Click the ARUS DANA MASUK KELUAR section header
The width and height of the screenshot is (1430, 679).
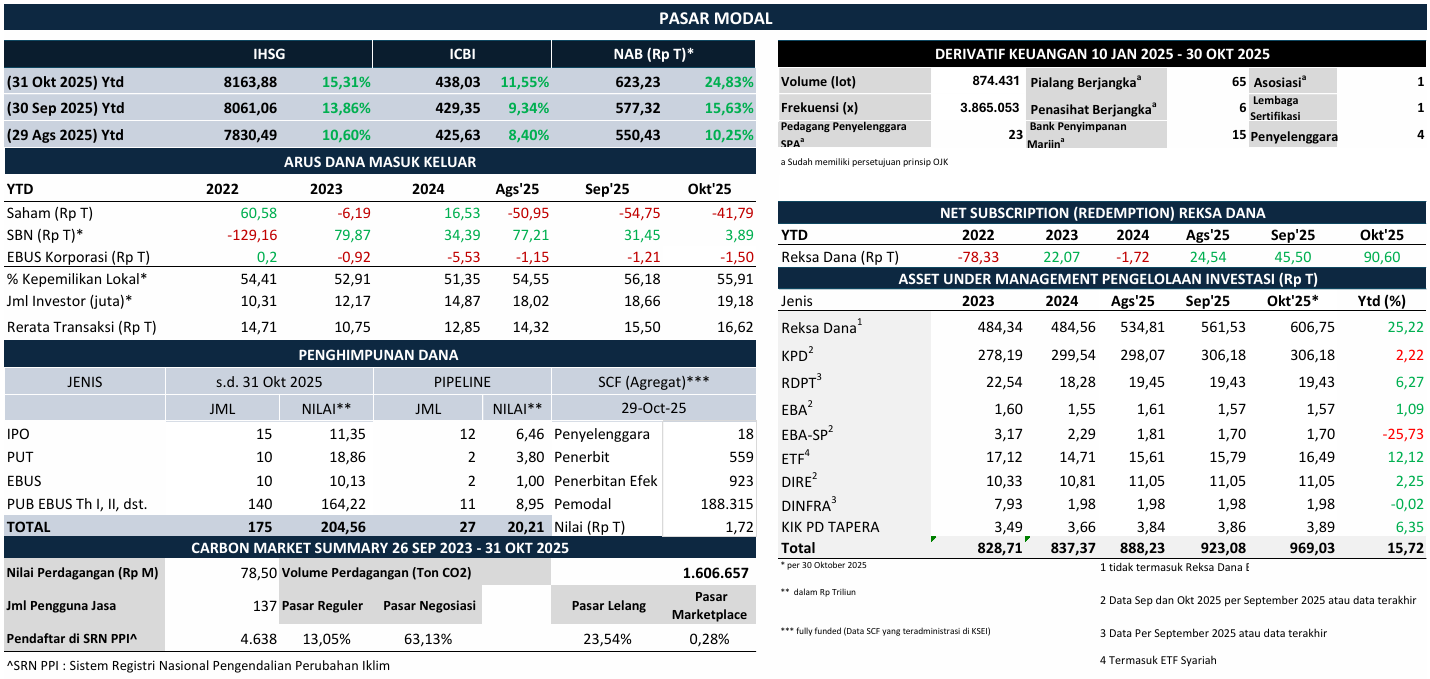tap(379, 162)
